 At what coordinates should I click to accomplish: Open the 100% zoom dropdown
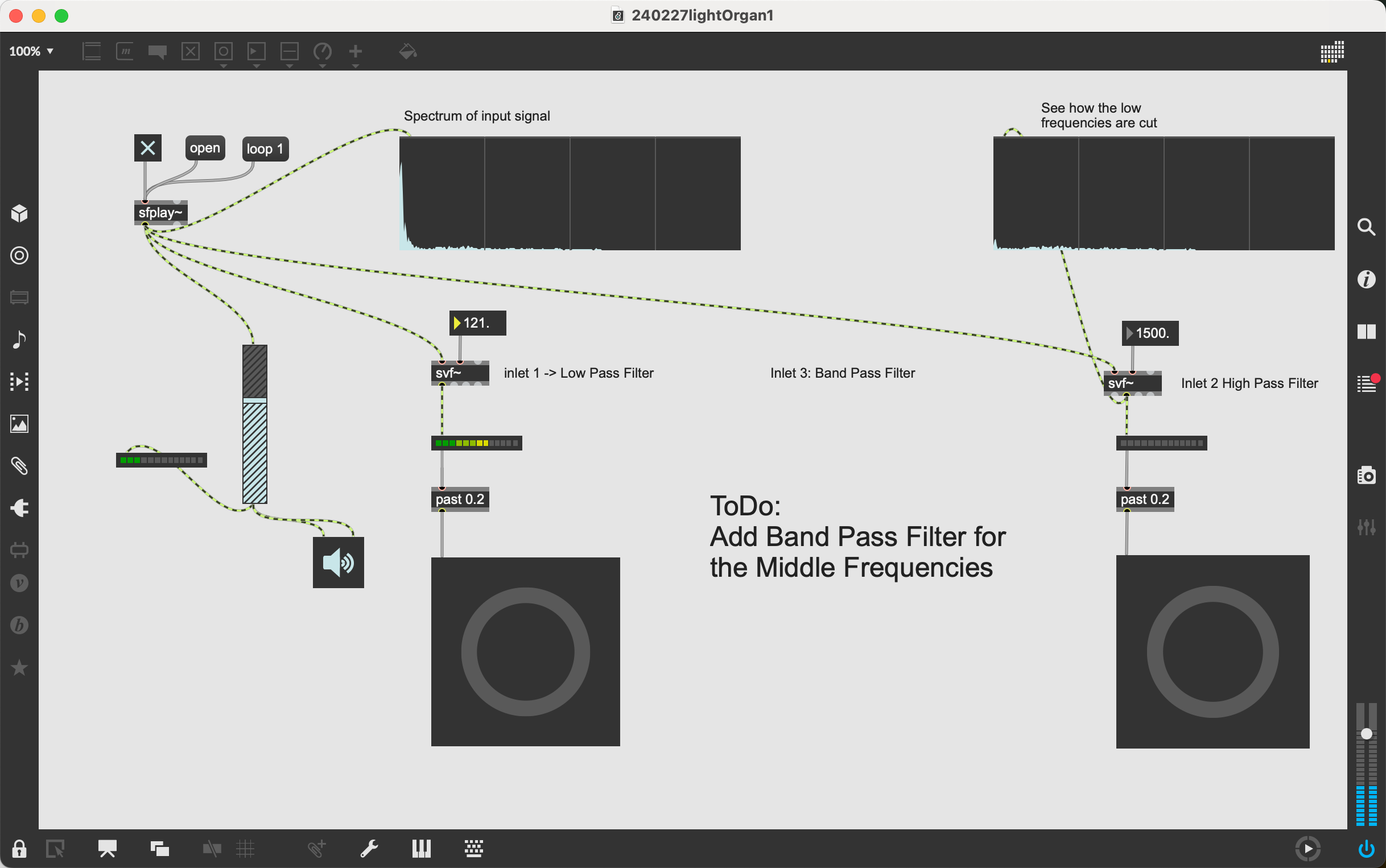point(31,51)
